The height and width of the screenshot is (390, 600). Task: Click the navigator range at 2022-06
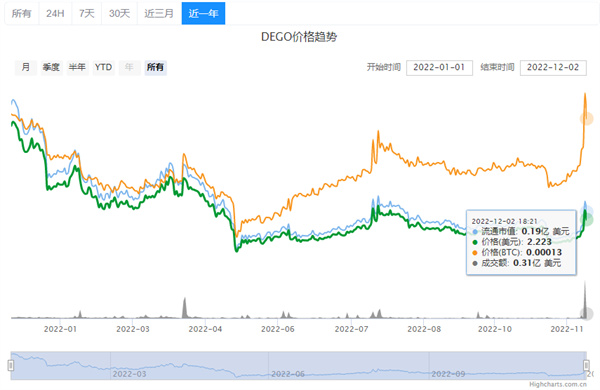click(x=288, y=374)
